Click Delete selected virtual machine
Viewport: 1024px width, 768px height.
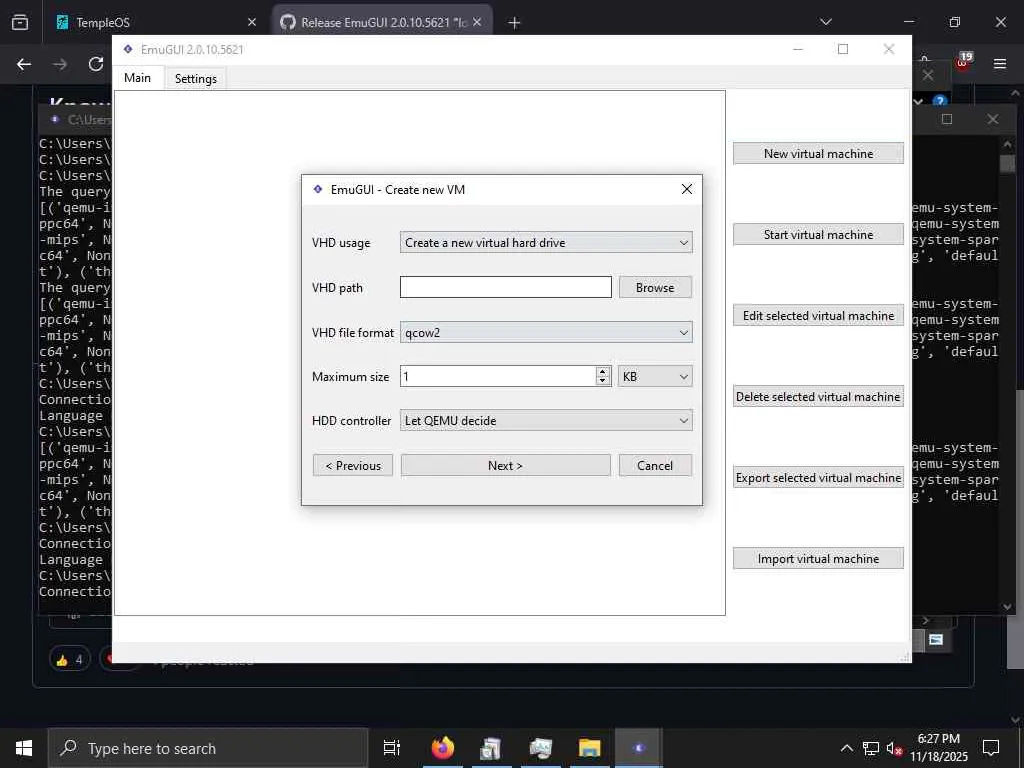[x=818, y=396]
